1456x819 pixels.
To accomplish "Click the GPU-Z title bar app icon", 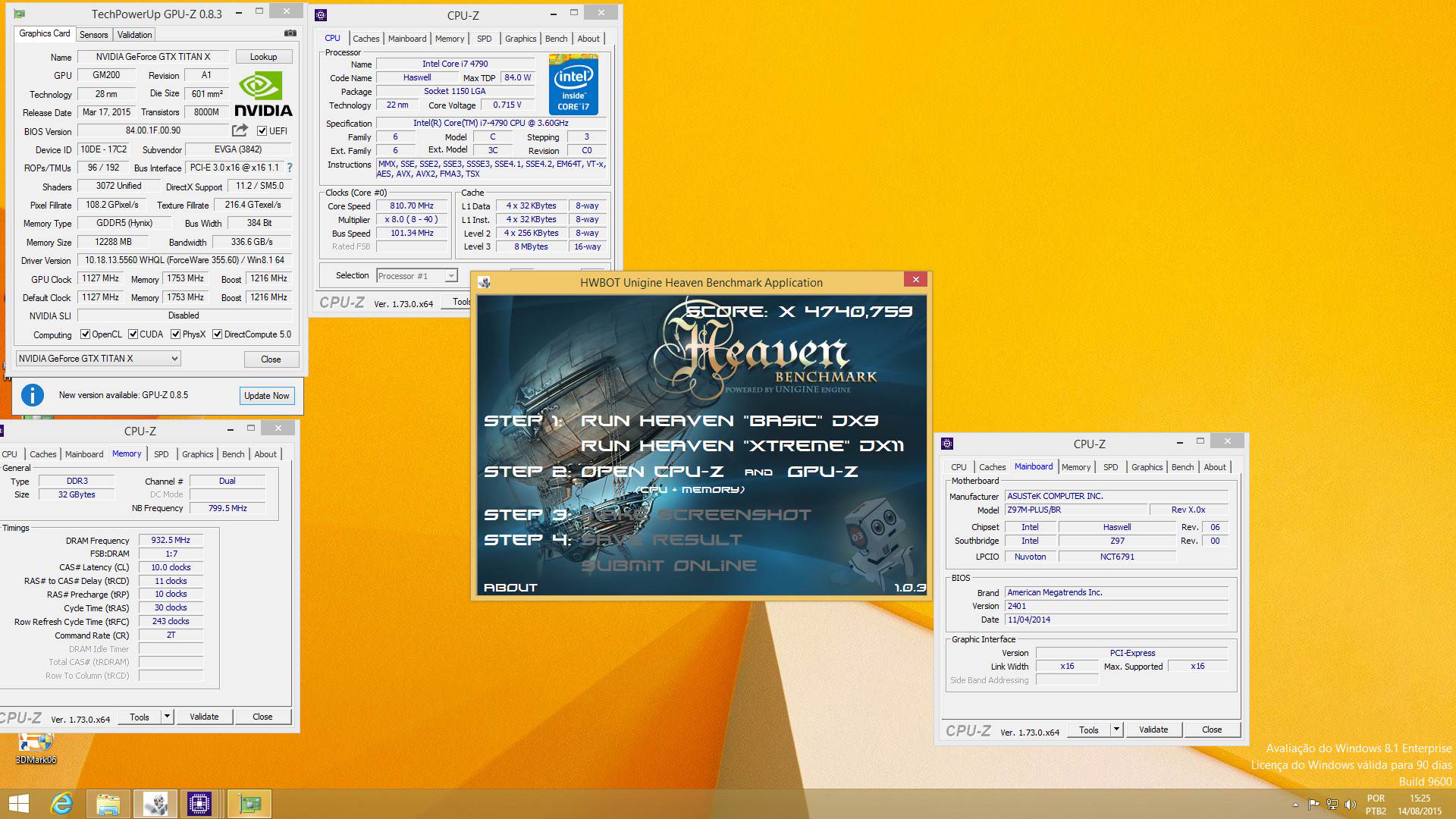I will (19, 14).
